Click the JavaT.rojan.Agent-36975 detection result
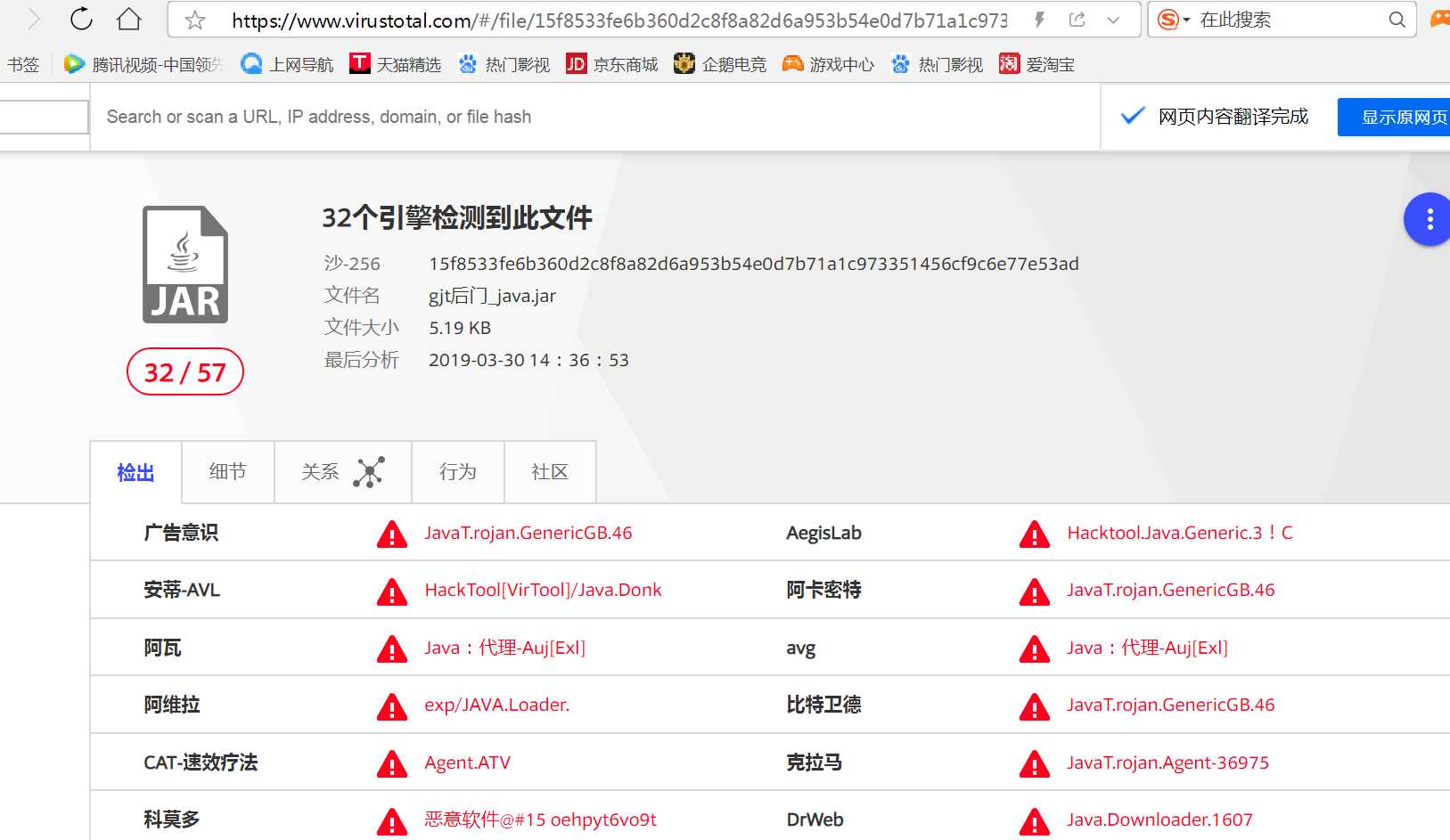The image size is (1450, 840). pyautogui.click(x=1167, y=763)
